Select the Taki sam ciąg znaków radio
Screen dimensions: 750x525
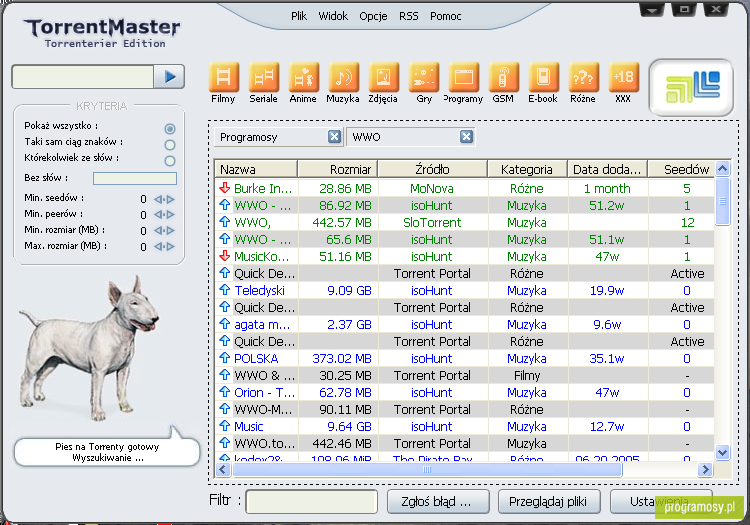click(x=170, y=145)
